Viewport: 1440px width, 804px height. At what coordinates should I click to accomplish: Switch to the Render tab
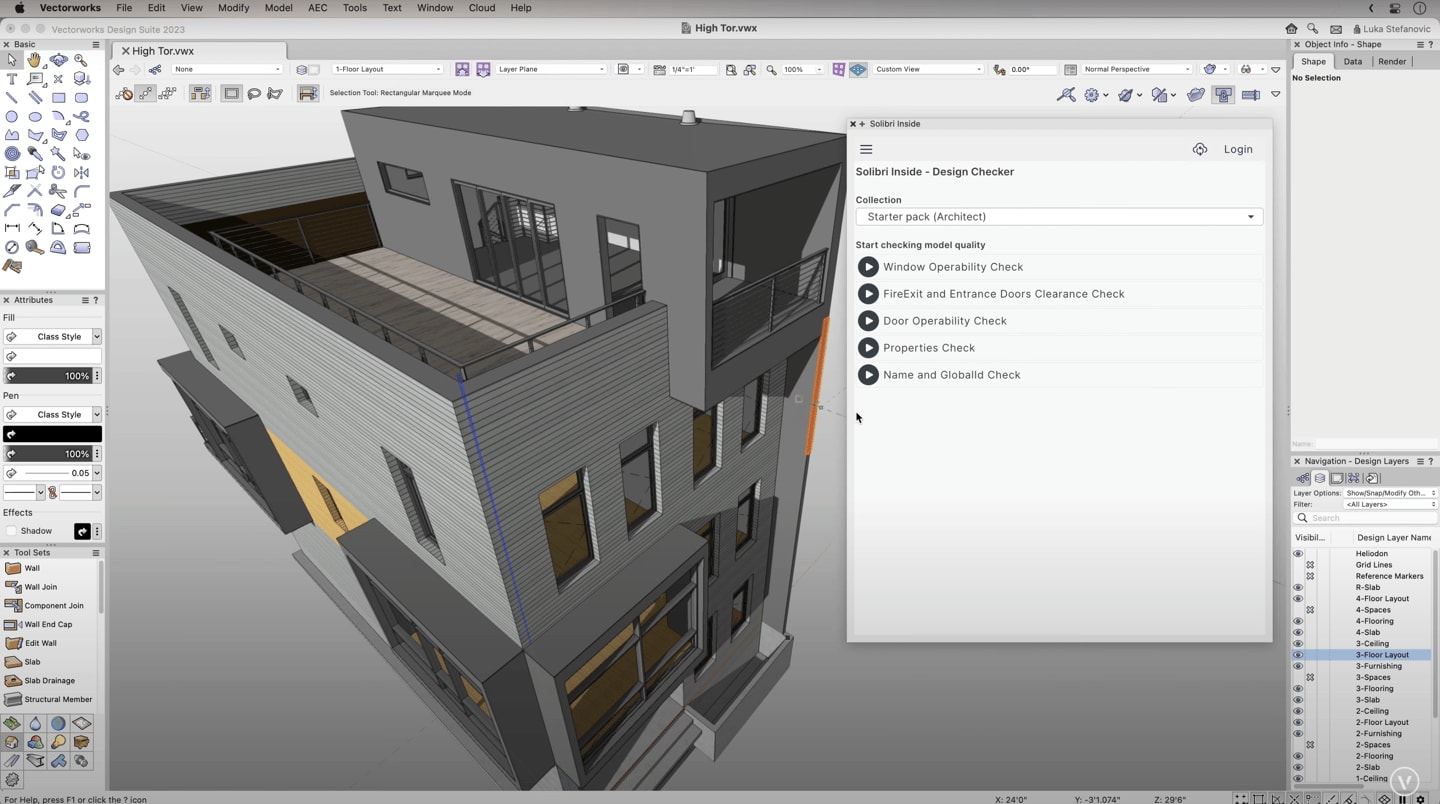point(1391,62)
